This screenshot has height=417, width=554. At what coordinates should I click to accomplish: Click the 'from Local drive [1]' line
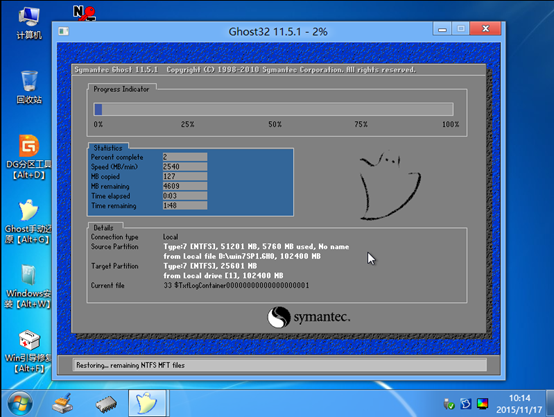click(223, 275)
